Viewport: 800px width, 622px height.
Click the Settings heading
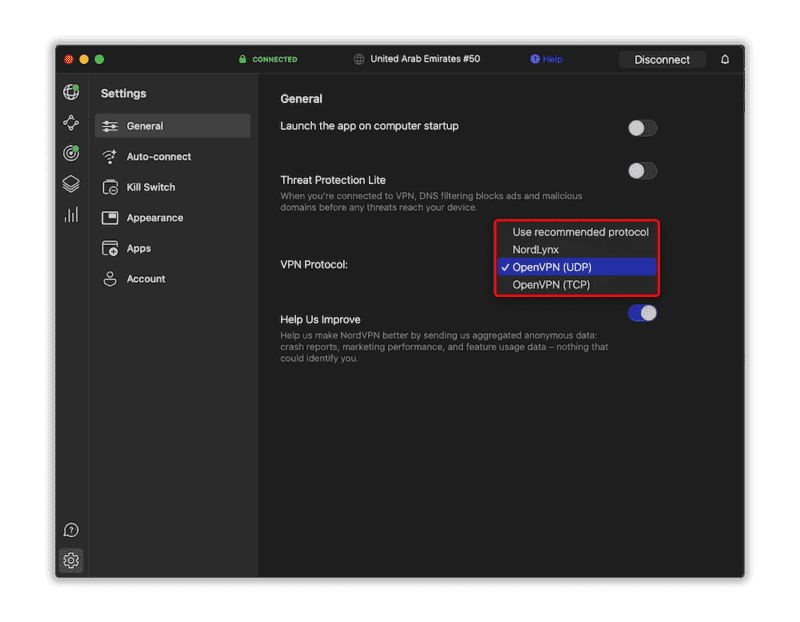(x=123, y=93)
